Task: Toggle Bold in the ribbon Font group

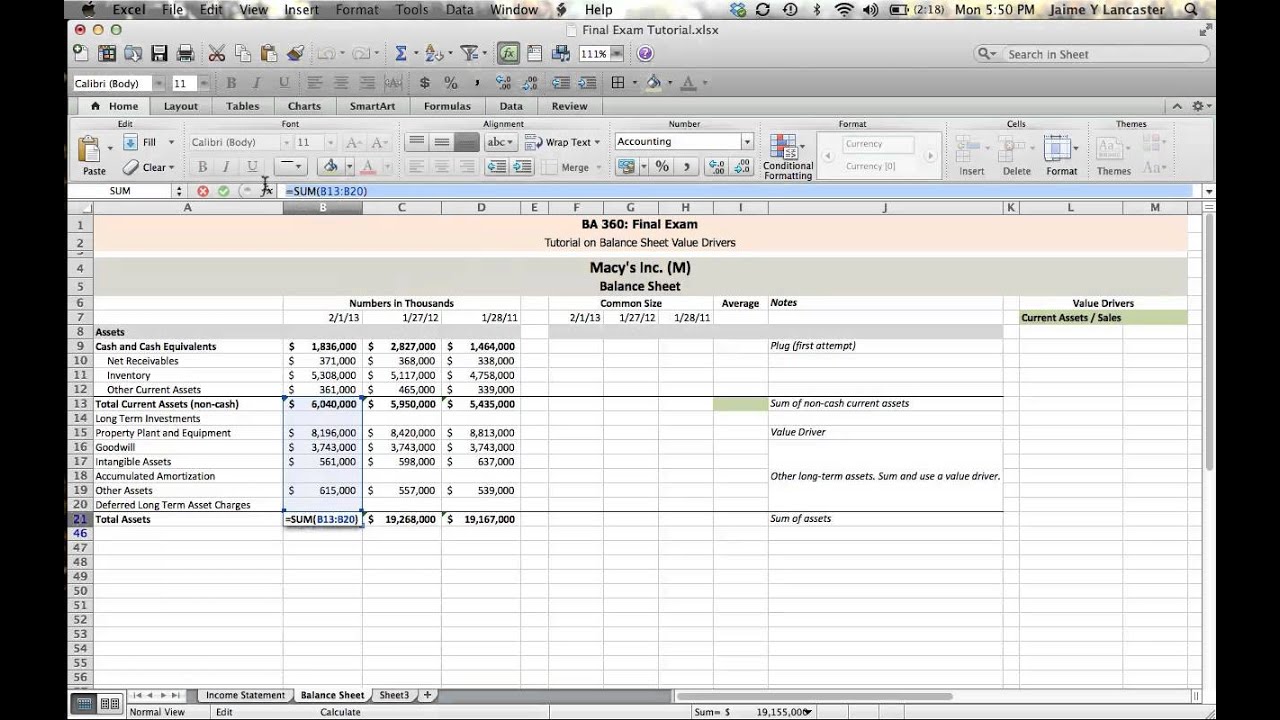Action: coord(202,167)
